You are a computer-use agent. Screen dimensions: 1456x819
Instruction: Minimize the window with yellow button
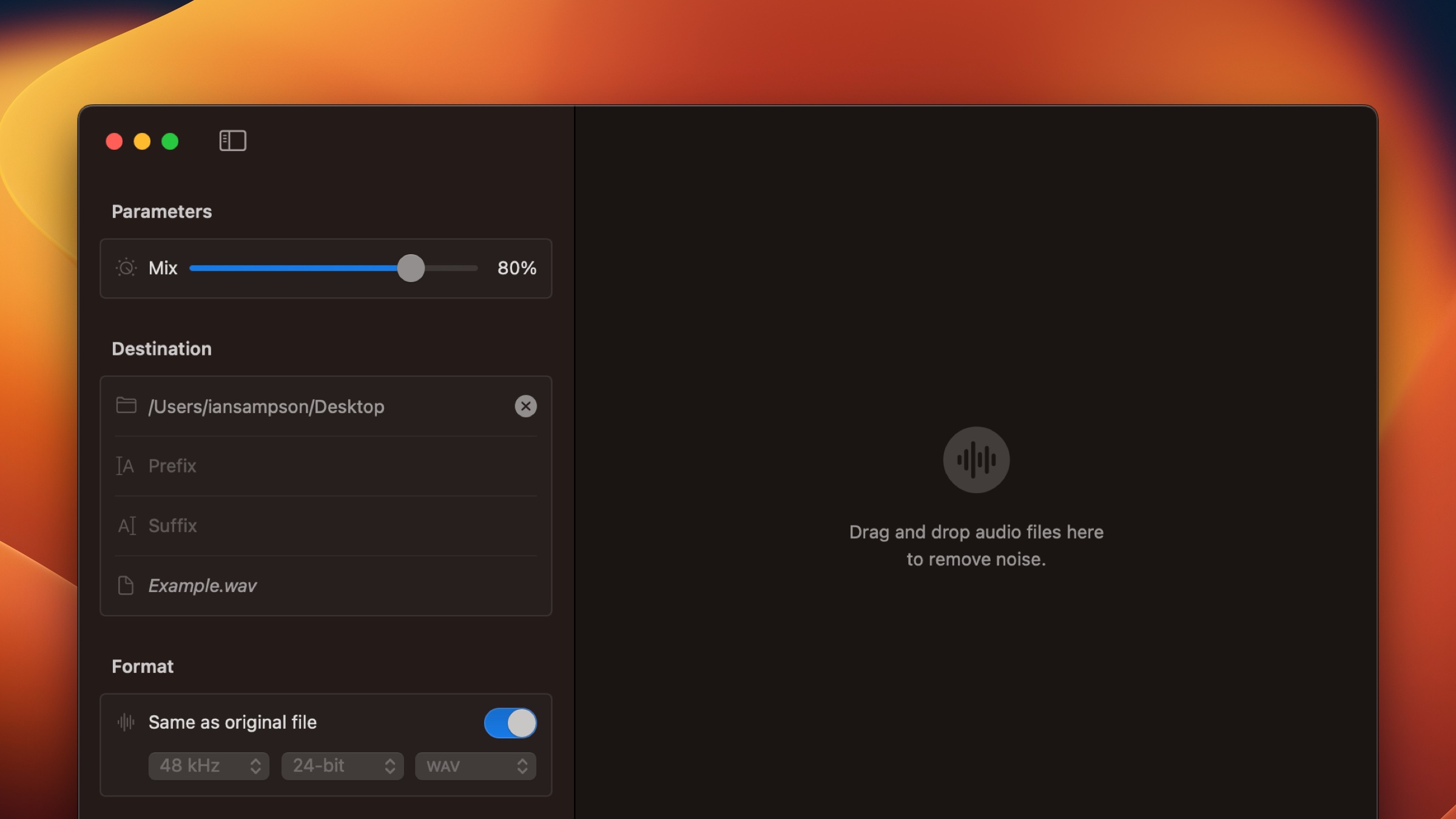click(x=142, y=141)
